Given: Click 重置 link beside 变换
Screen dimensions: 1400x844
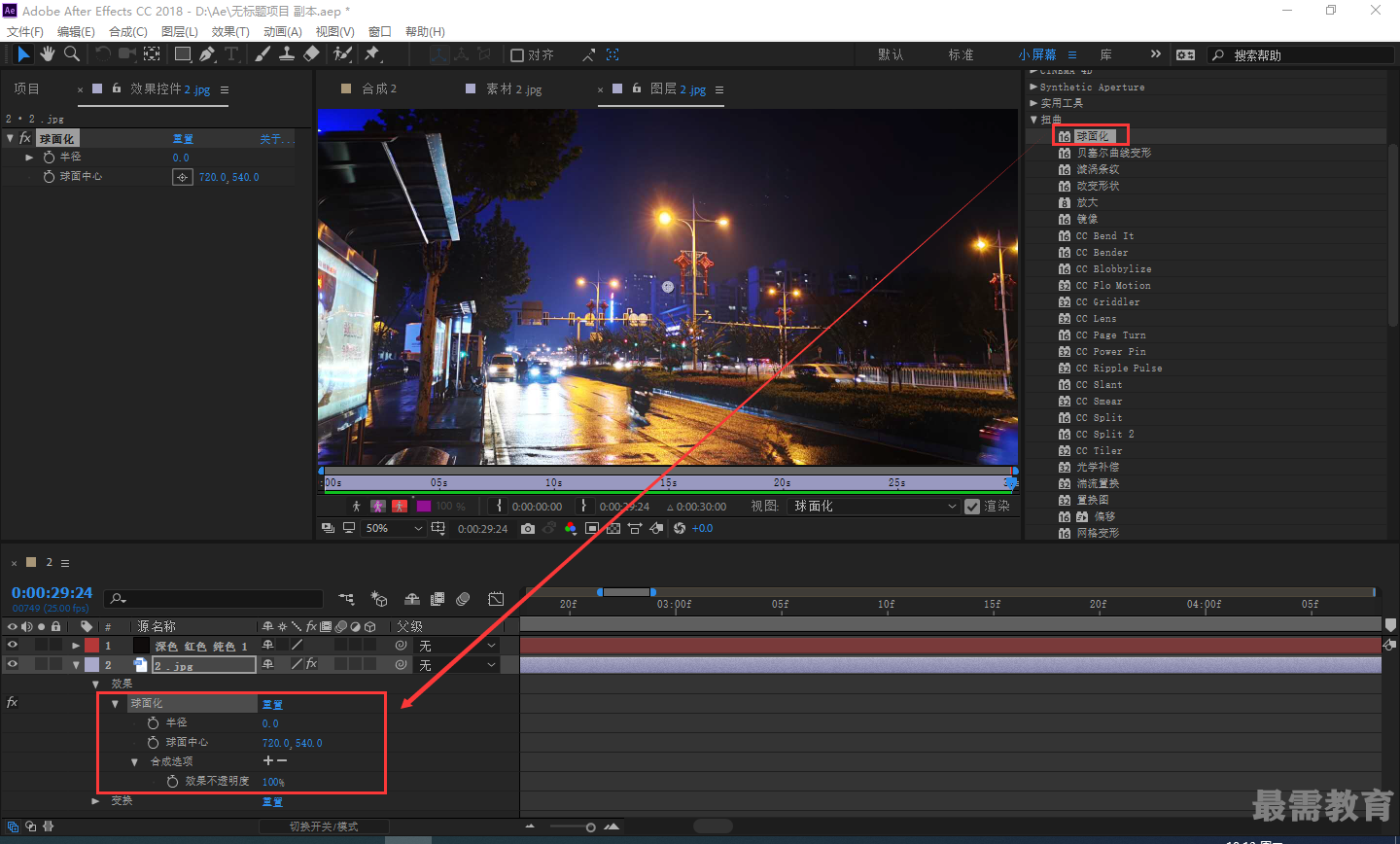Looking at the screenshot, I should click(272, 802).
